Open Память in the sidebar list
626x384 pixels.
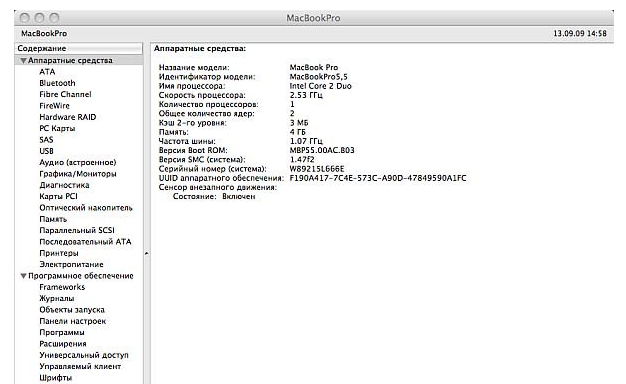[x=53, y=219]
